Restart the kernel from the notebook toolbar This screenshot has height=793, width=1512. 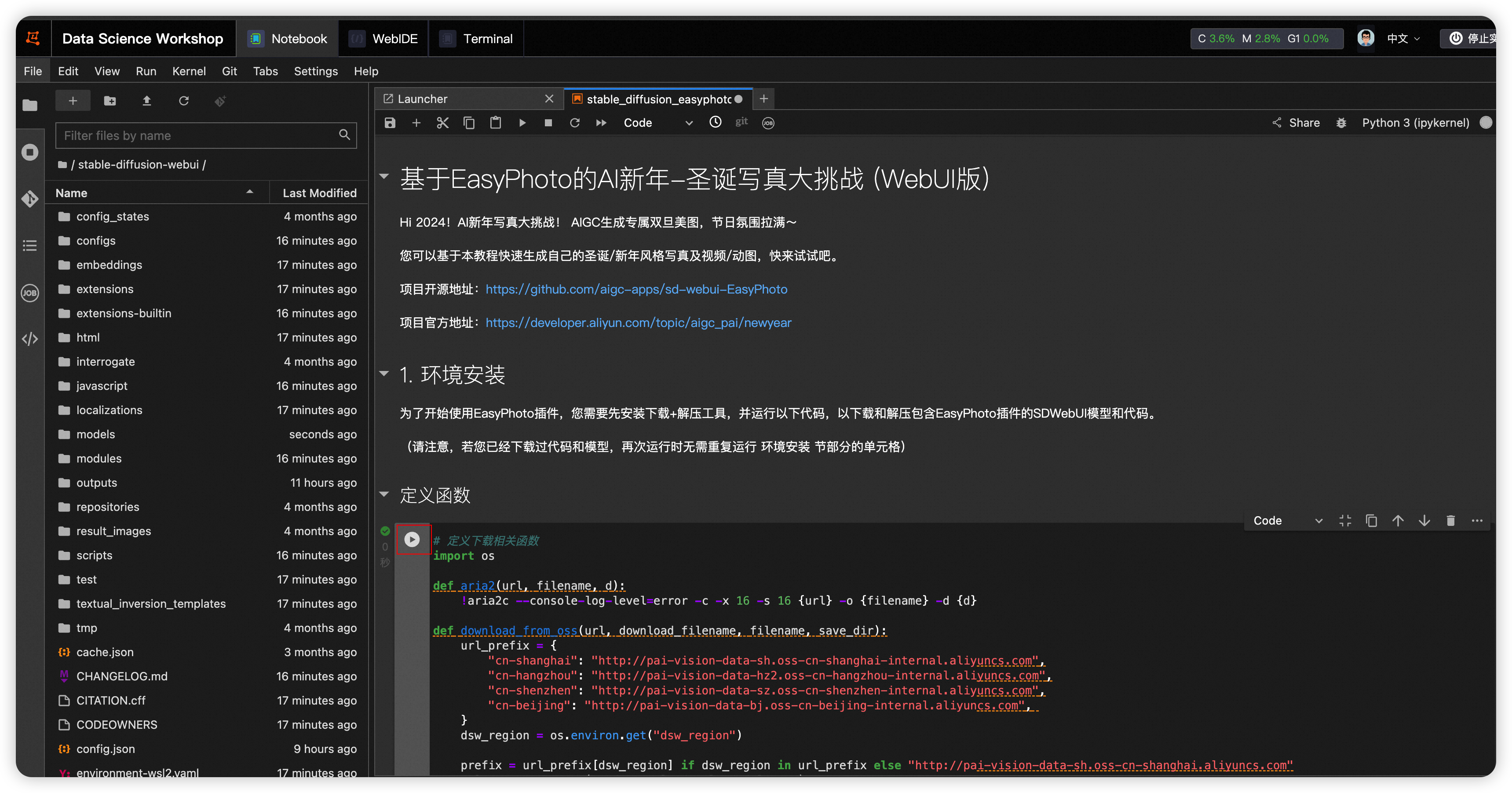575,123
